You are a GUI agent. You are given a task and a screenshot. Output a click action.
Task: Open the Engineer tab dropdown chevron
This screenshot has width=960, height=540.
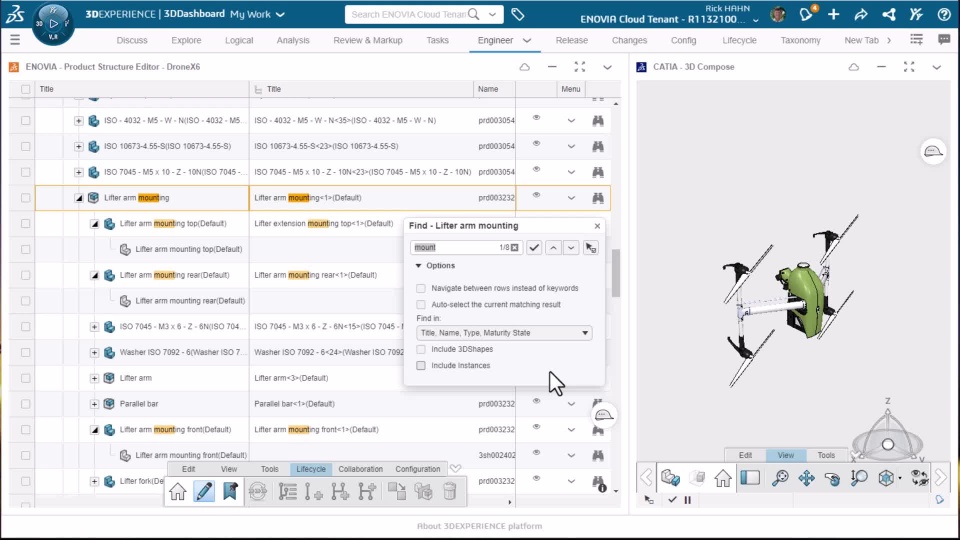click(527, 40)
